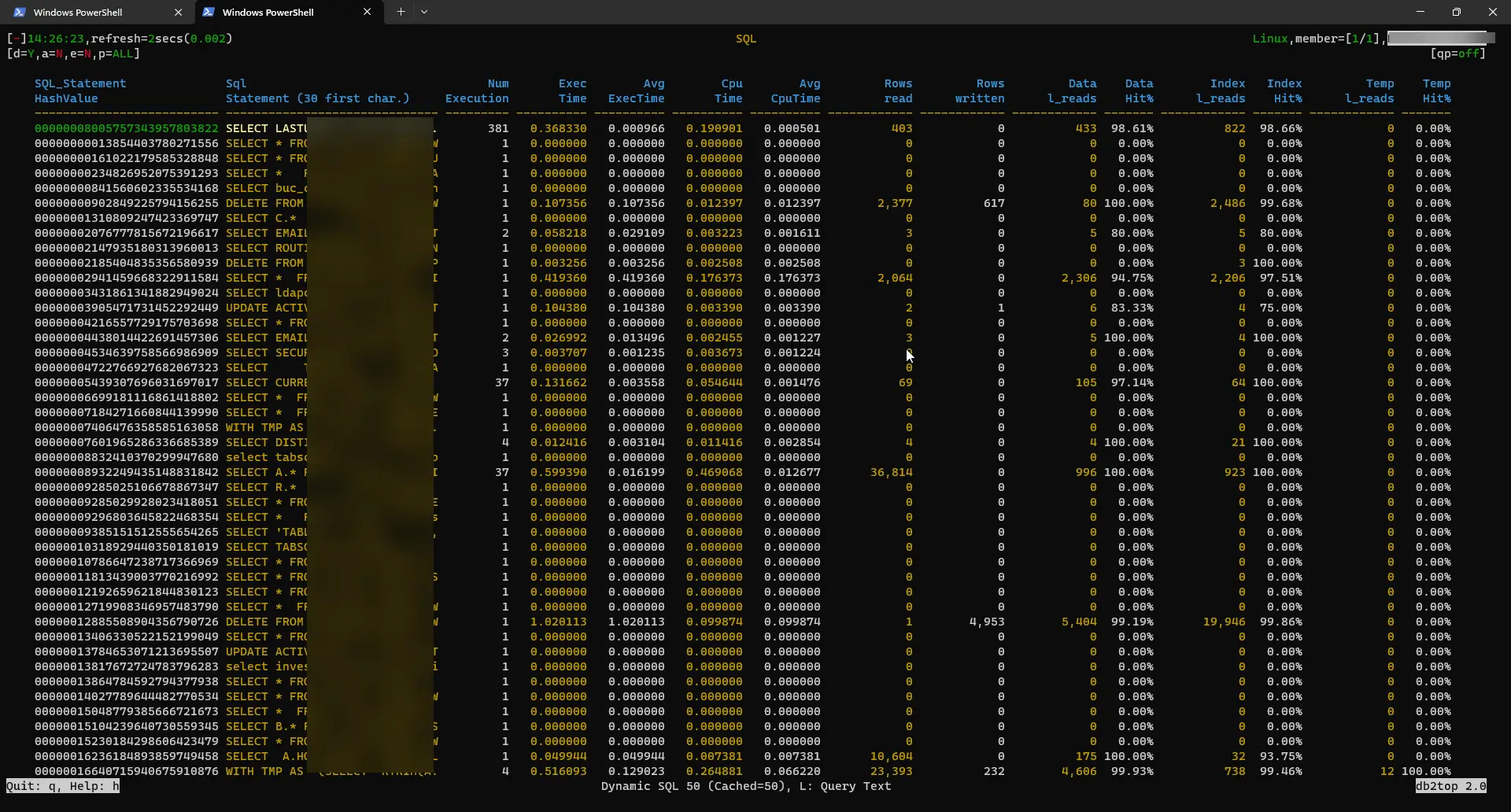Click the [d=Y,a=N,e=N,p=ALL] options line
This screenshot has width=1511, height=812.
point(73,54)
